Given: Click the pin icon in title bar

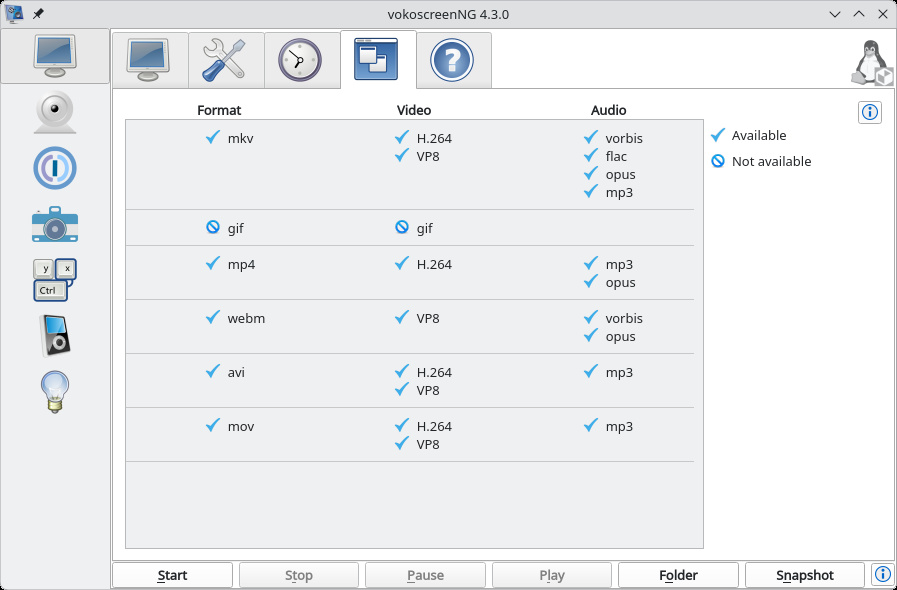Looking at the screenshot, I should pos(38,14).
